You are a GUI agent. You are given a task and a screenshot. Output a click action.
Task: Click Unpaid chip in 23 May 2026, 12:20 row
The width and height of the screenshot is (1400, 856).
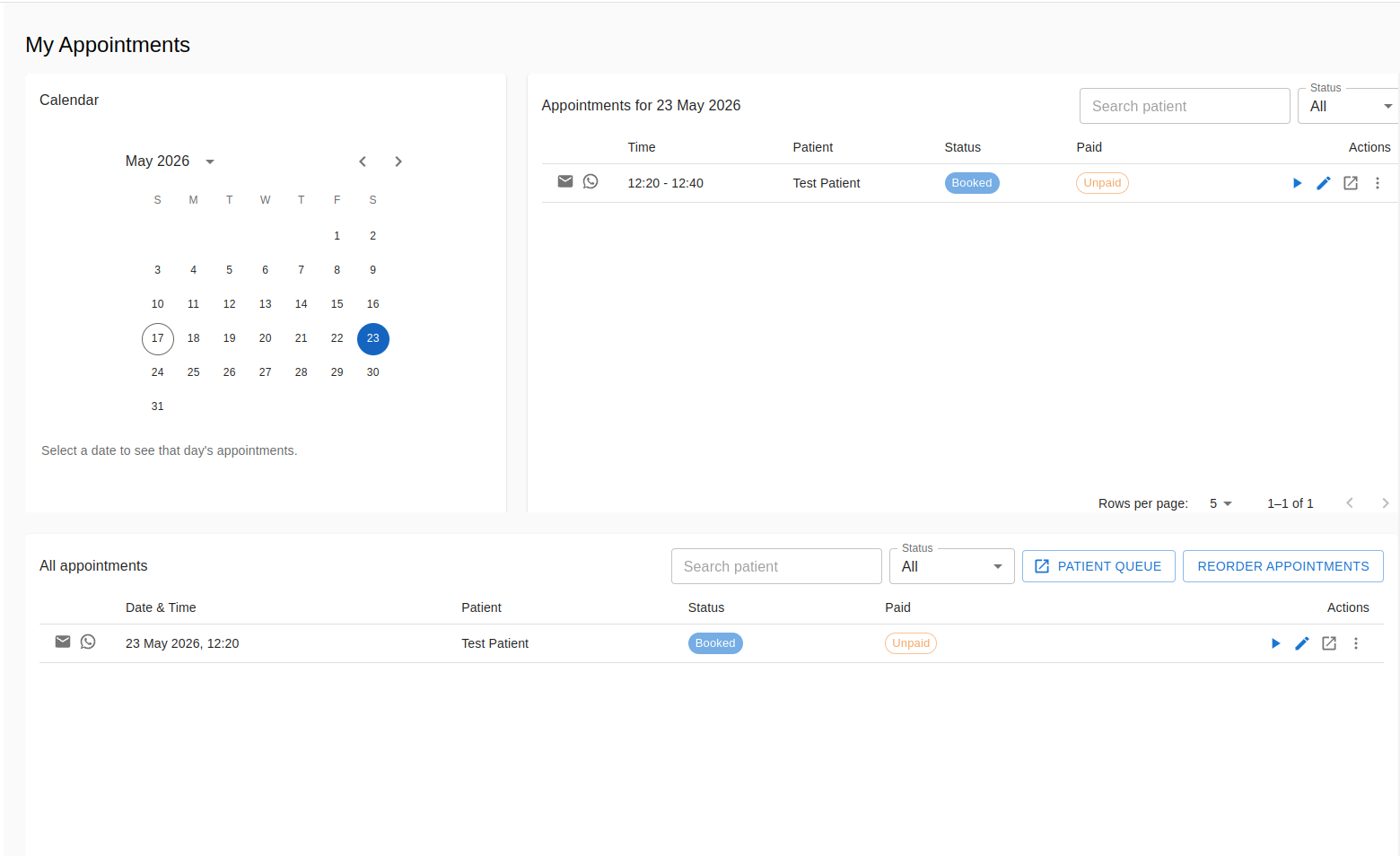911,643
